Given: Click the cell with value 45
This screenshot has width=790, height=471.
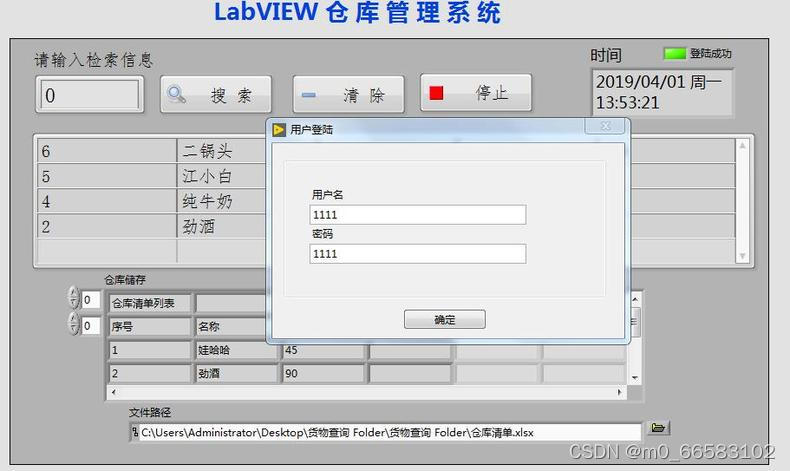Looking at the screenshot, I should [323, 350].
